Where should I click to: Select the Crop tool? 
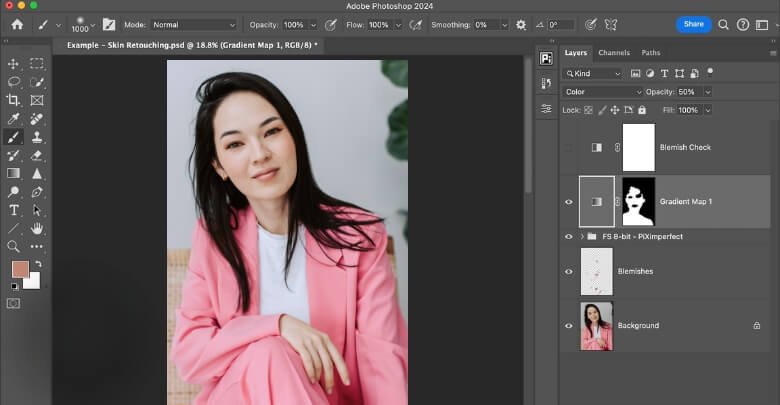tap(14, 100)
